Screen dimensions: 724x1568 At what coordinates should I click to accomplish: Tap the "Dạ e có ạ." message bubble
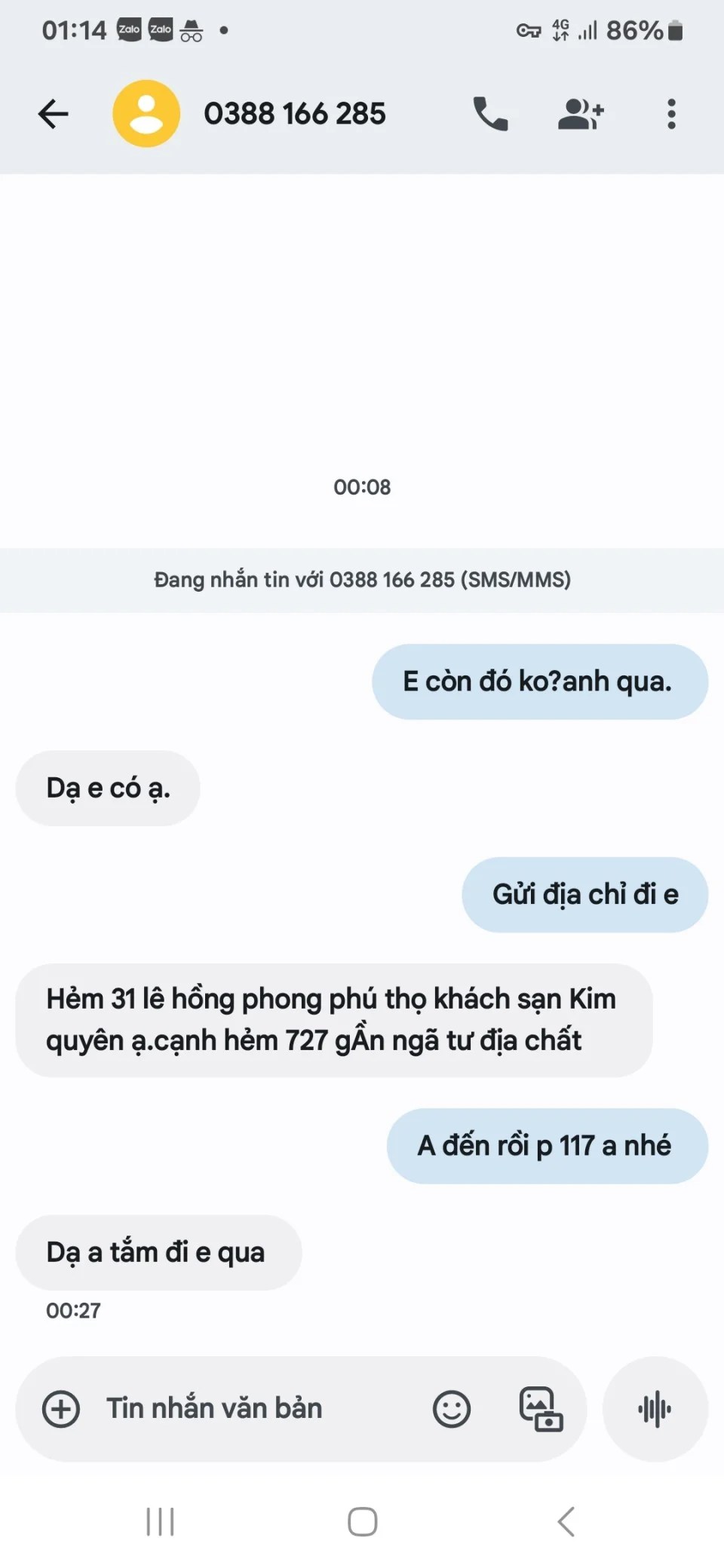tap(108, 788)
